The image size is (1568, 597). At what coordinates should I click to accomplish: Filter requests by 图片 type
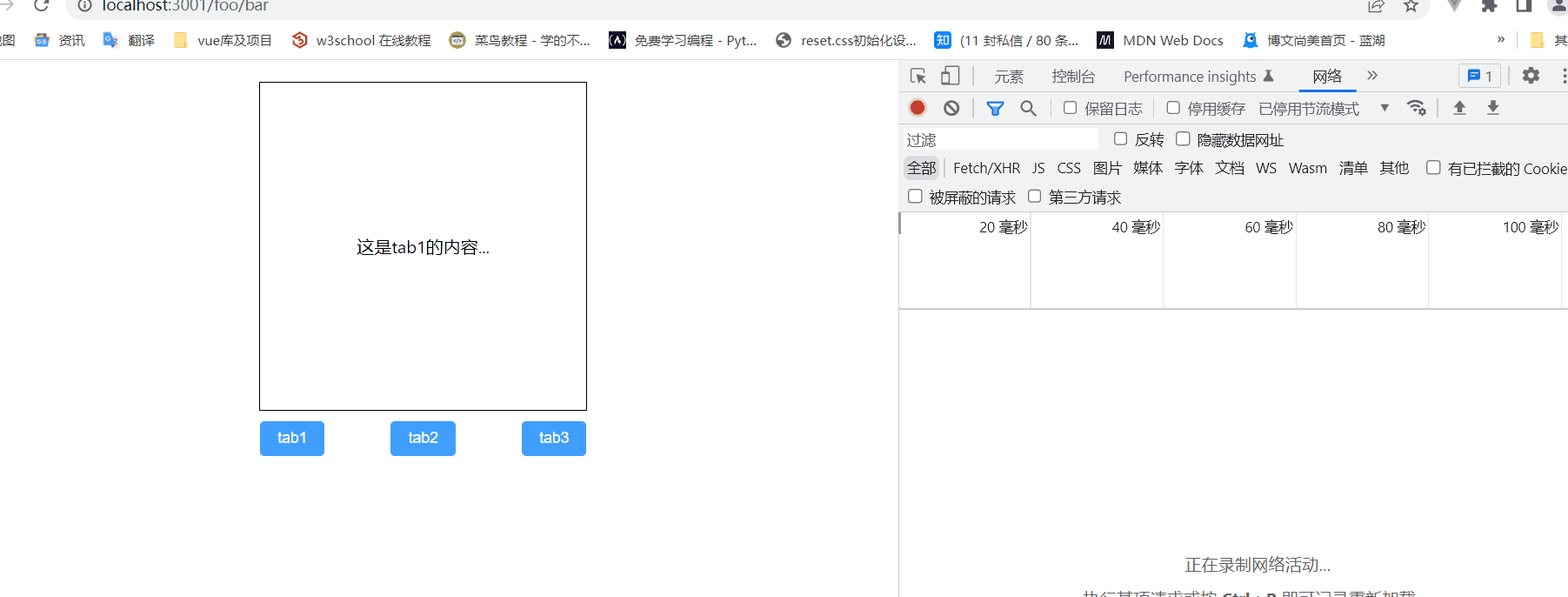click(1107, 168)
